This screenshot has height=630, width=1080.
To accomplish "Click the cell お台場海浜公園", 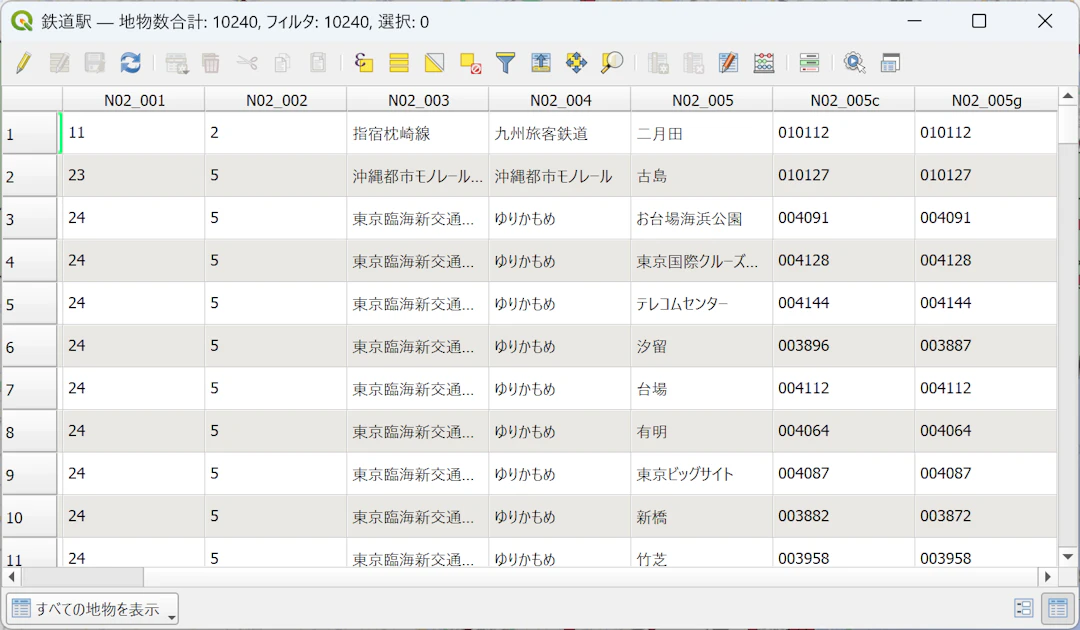I will point(701,218).
